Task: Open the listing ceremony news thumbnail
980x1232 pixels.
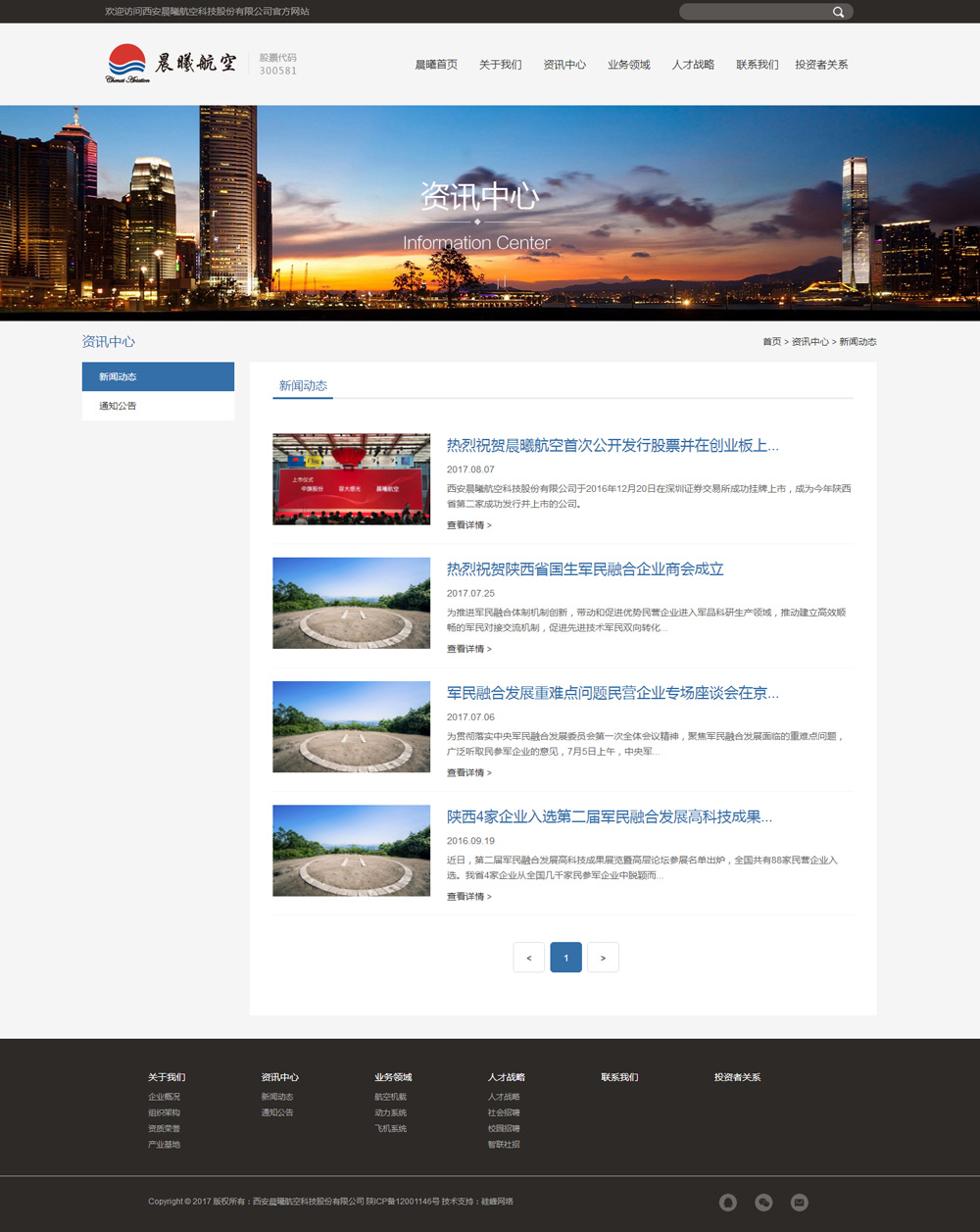Action: [351, 479]
